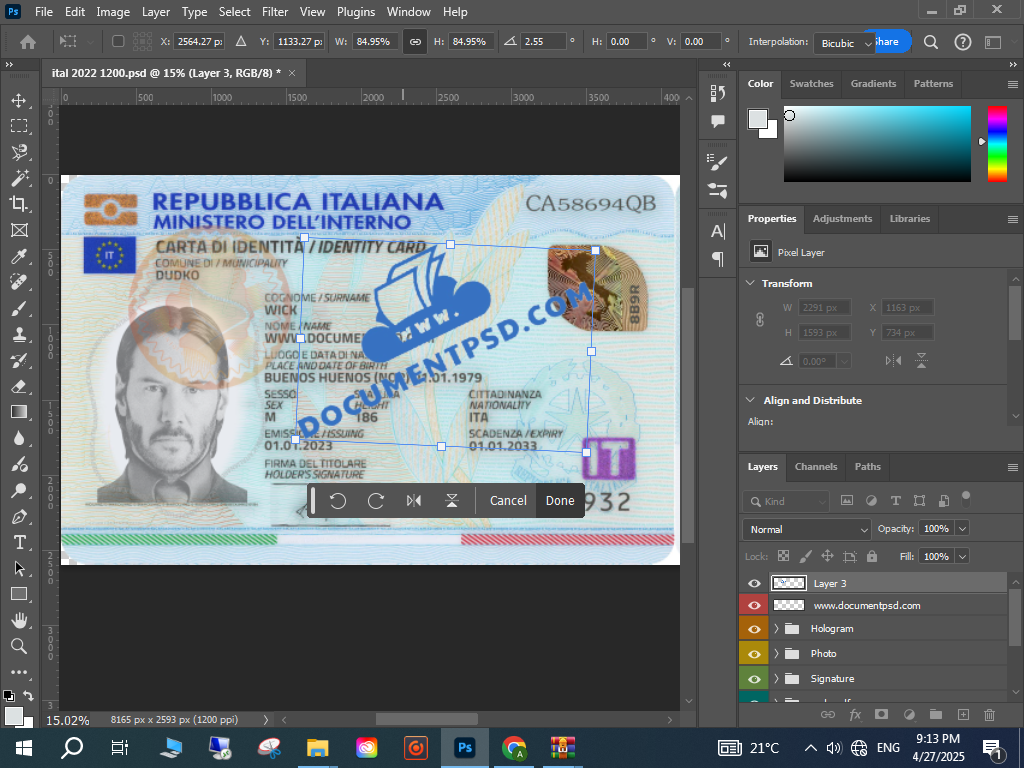This screenshot has height=768, width=1024.
Task: Open the Opacity slider dropdown arrow
Action: [x=963, y=529]
